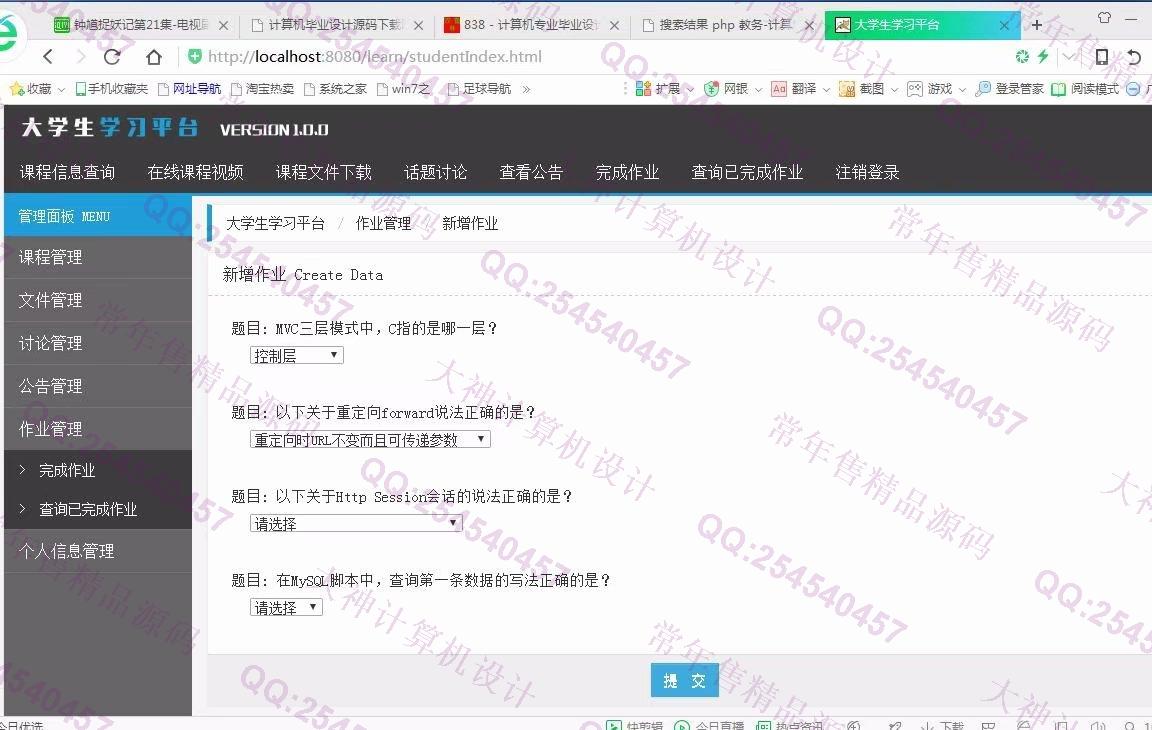Open 网银 online banking extension

[x=727, y=89]
